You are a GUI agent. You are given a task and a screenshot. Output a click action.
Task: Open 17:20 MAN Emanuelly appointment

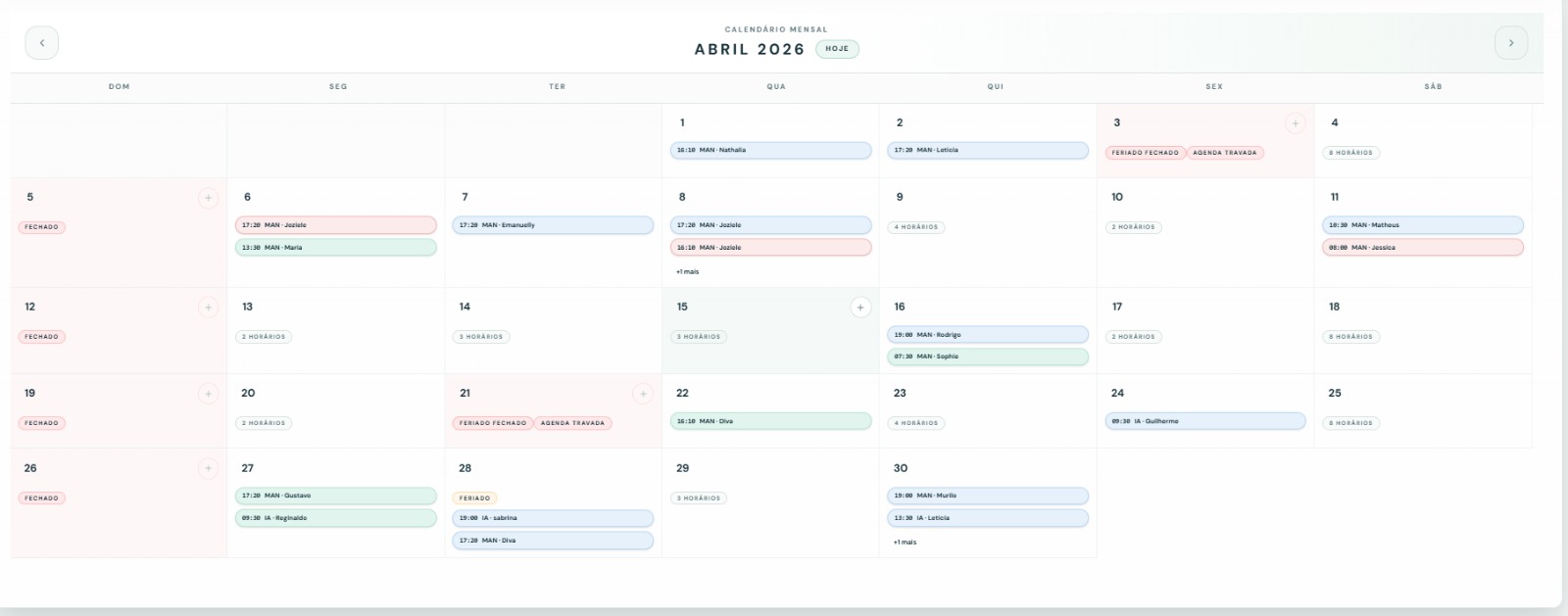click(553, 225)
